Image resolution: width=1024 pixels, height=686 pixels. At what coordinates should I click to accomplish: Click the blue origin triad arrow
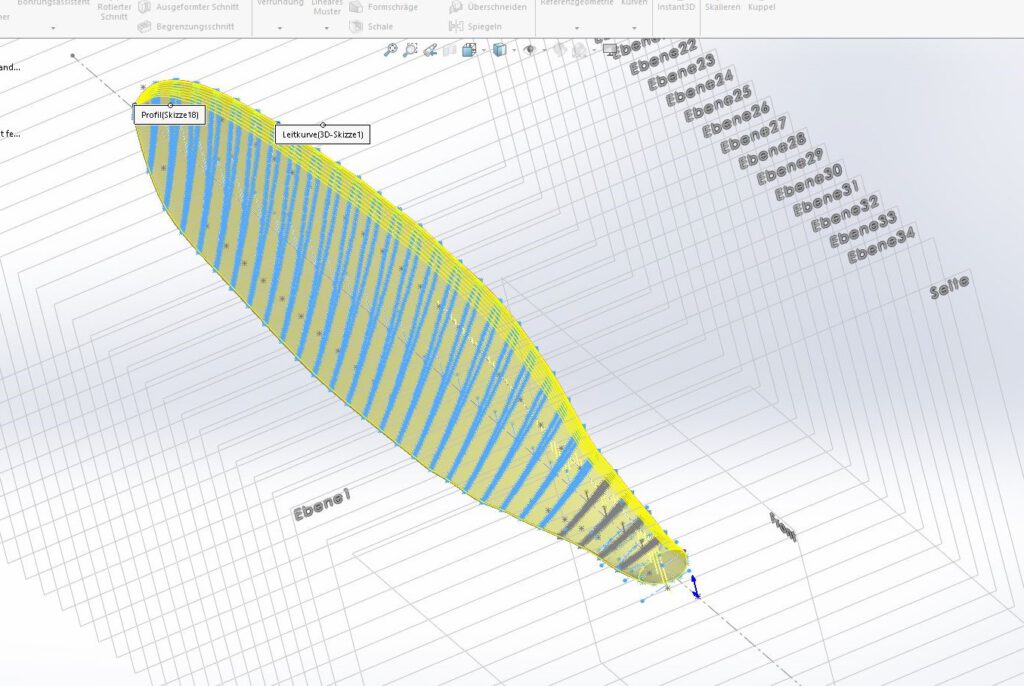coord(695,585)
